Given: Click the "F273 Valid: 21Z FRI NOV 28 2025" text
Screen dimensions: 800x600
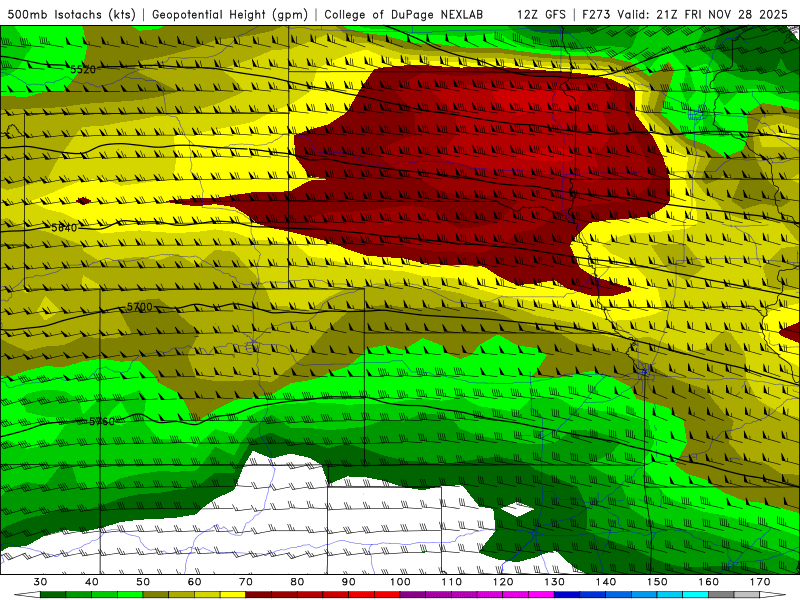Looking at the screenshot, I should click(x=685, y=14).
